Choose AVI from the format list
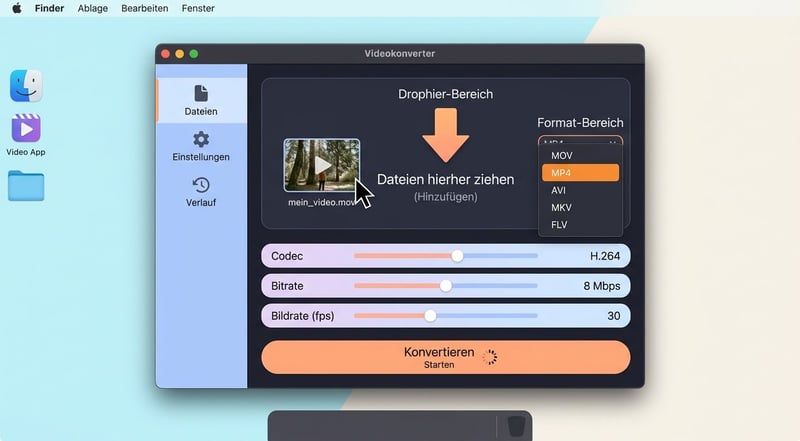This screenshot has height=441, width=800. click(x=581, y=190)
